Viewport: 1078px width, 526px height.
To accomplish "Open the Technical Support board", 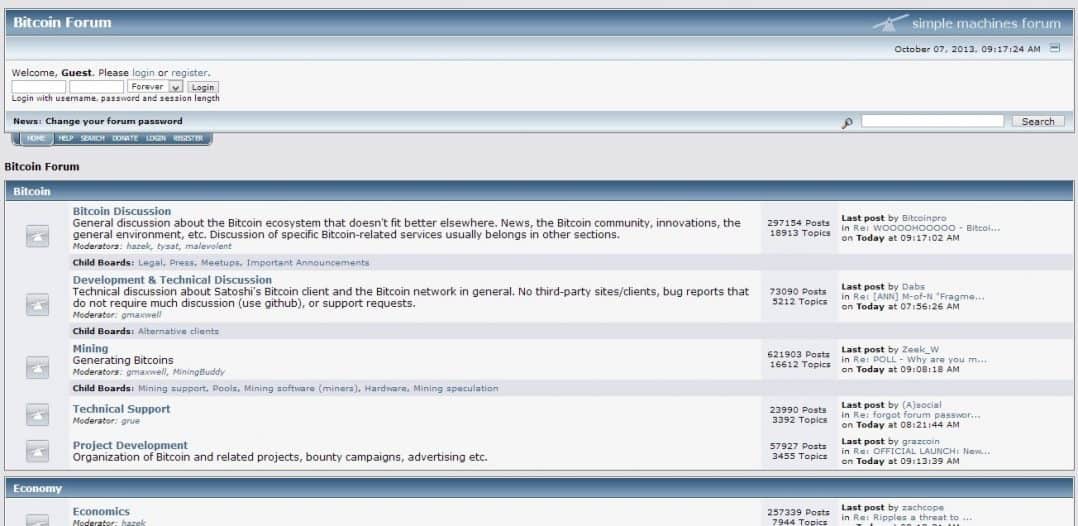I will point(121,408).
